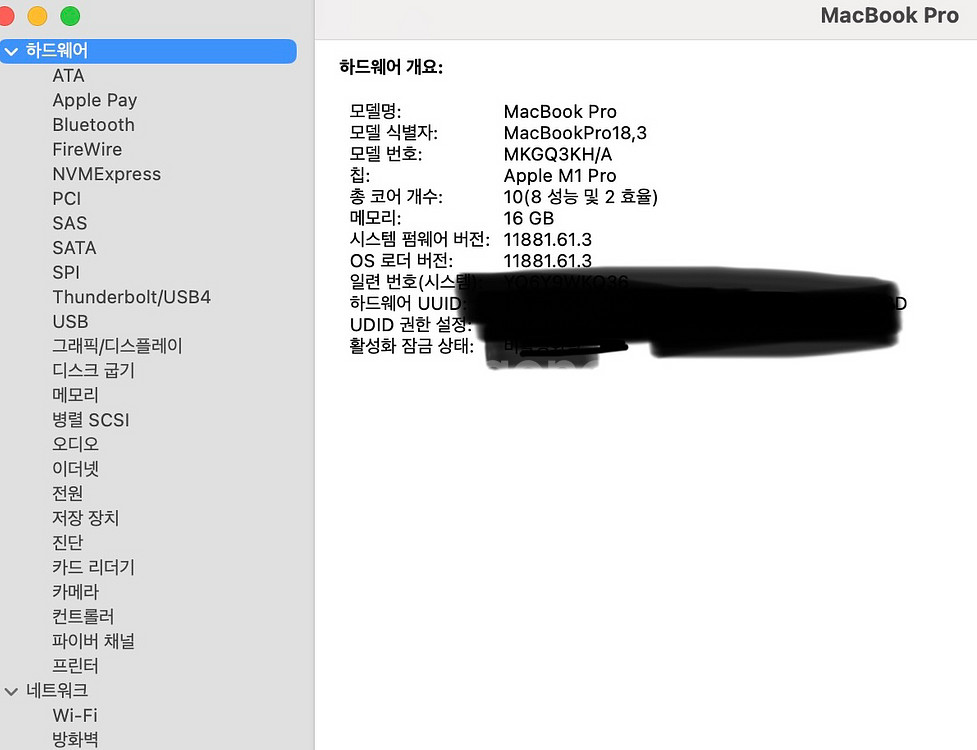The height and width of the screenshot is (750, 977).
Task: Select ATA under the 하드웨어 section
Action: [68, 75]
